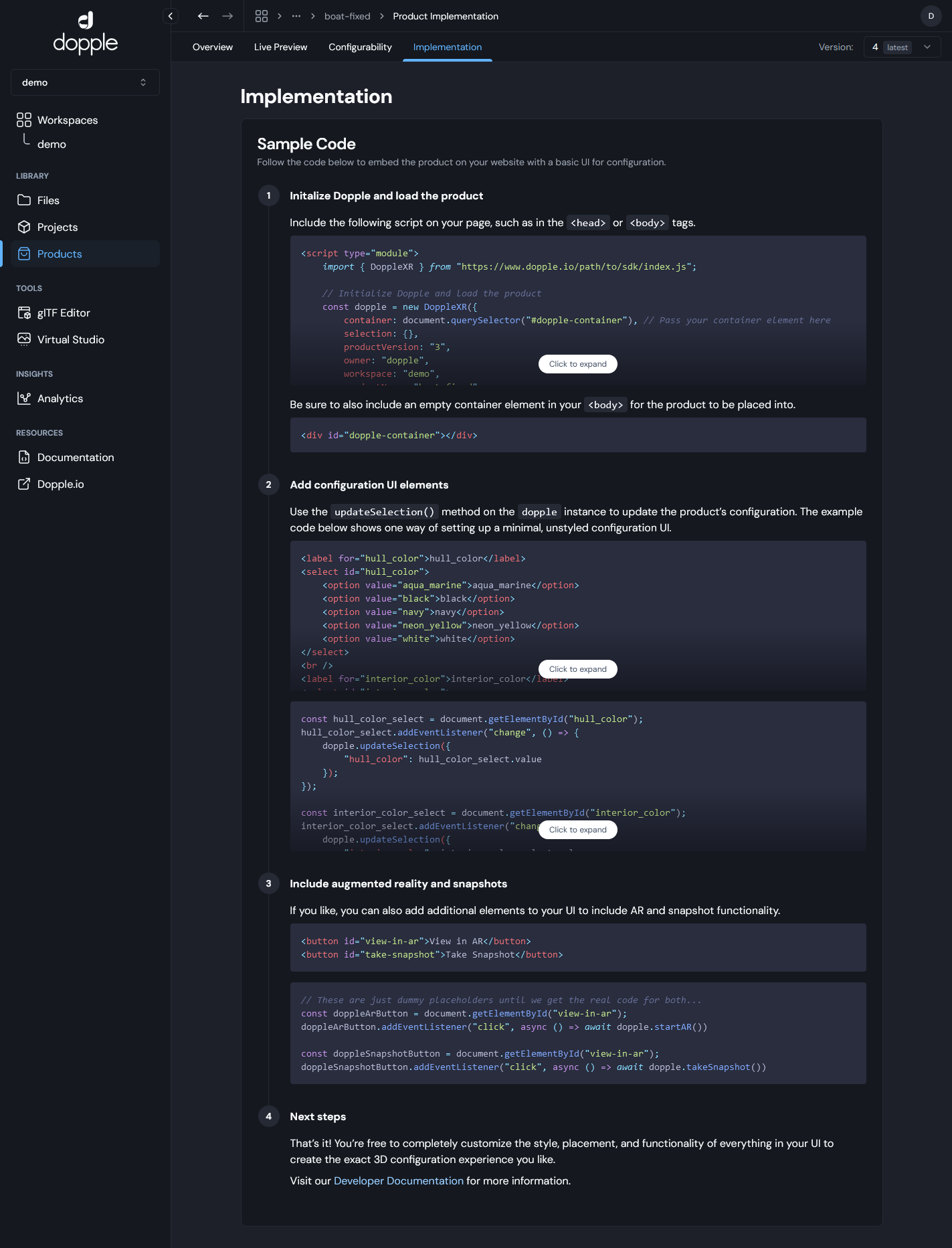Expand the hull_color HTML code block
This screenshot has width=952, height=1248.
[x=577, y=669]
